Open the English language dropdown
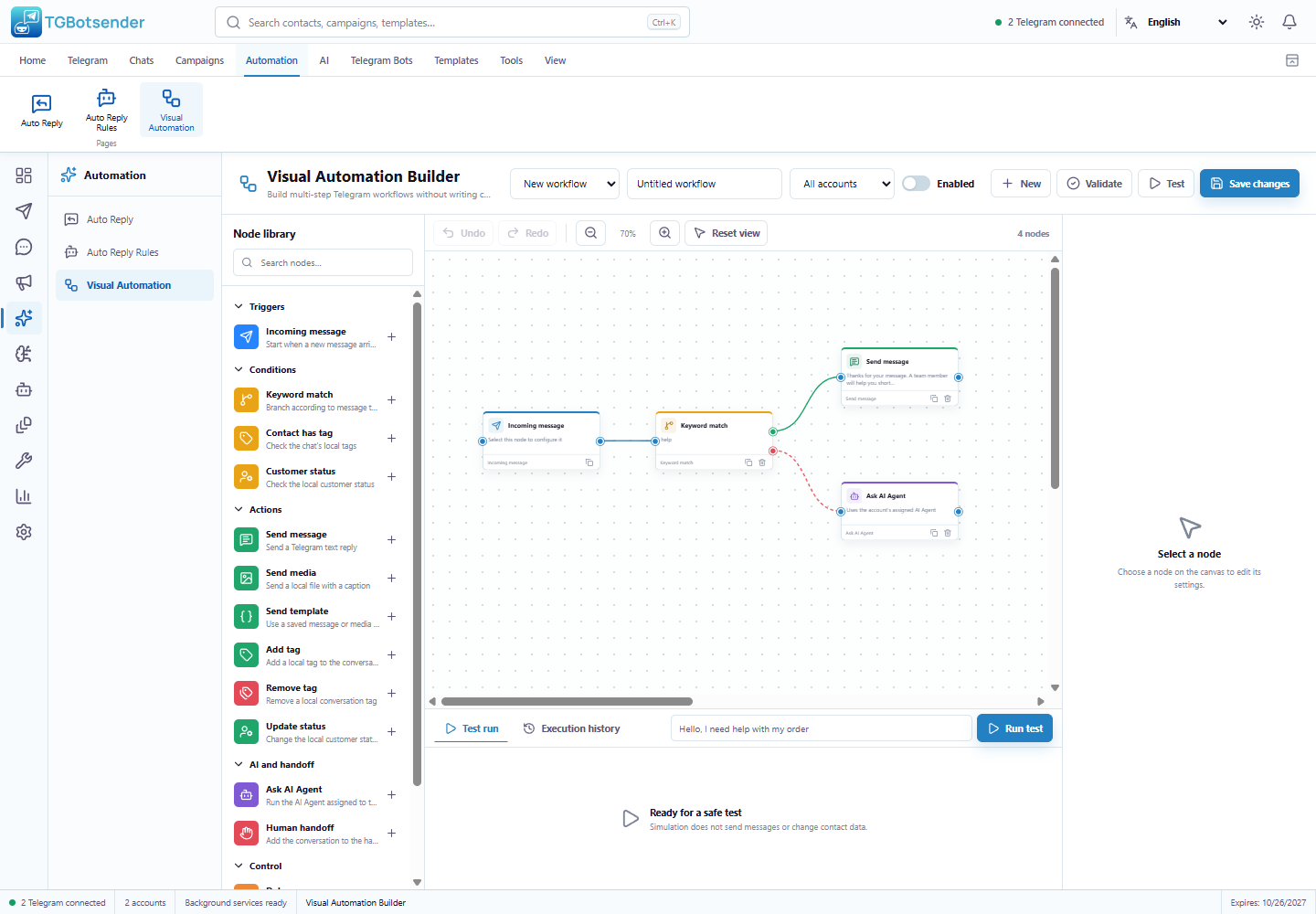 [x=1188, y=22]
